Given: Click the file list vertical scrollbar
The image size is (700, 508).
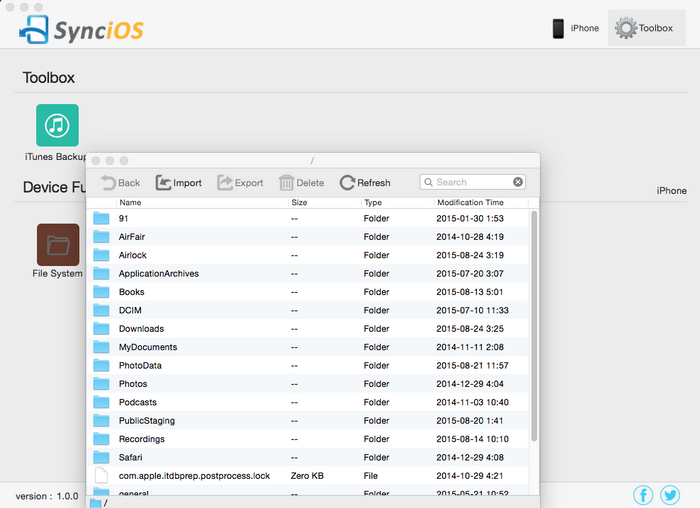Looking at the screenshot, I should [x=534, y=326].
